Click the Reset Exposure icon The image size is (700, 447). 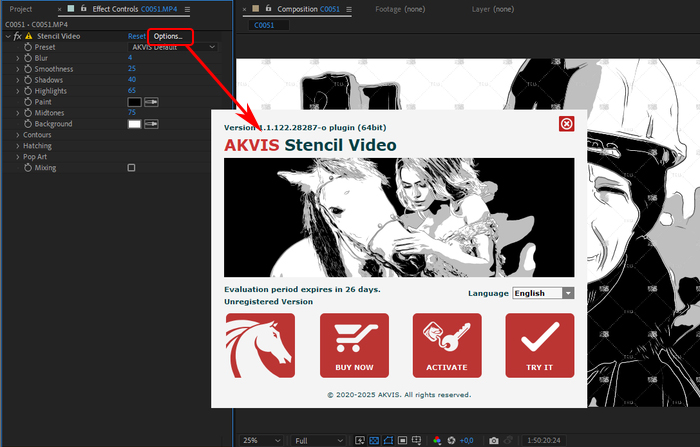(x=451, y=440)
